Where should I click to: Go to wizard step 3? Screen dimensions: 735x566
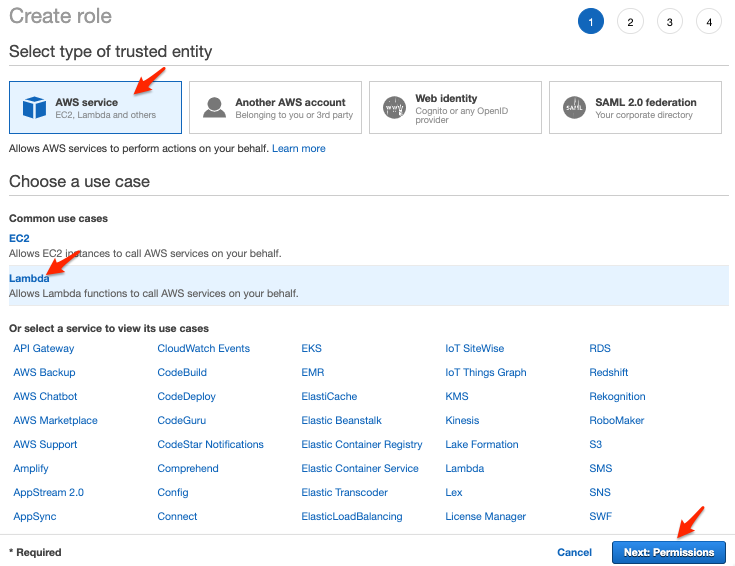tap(669, 22)
